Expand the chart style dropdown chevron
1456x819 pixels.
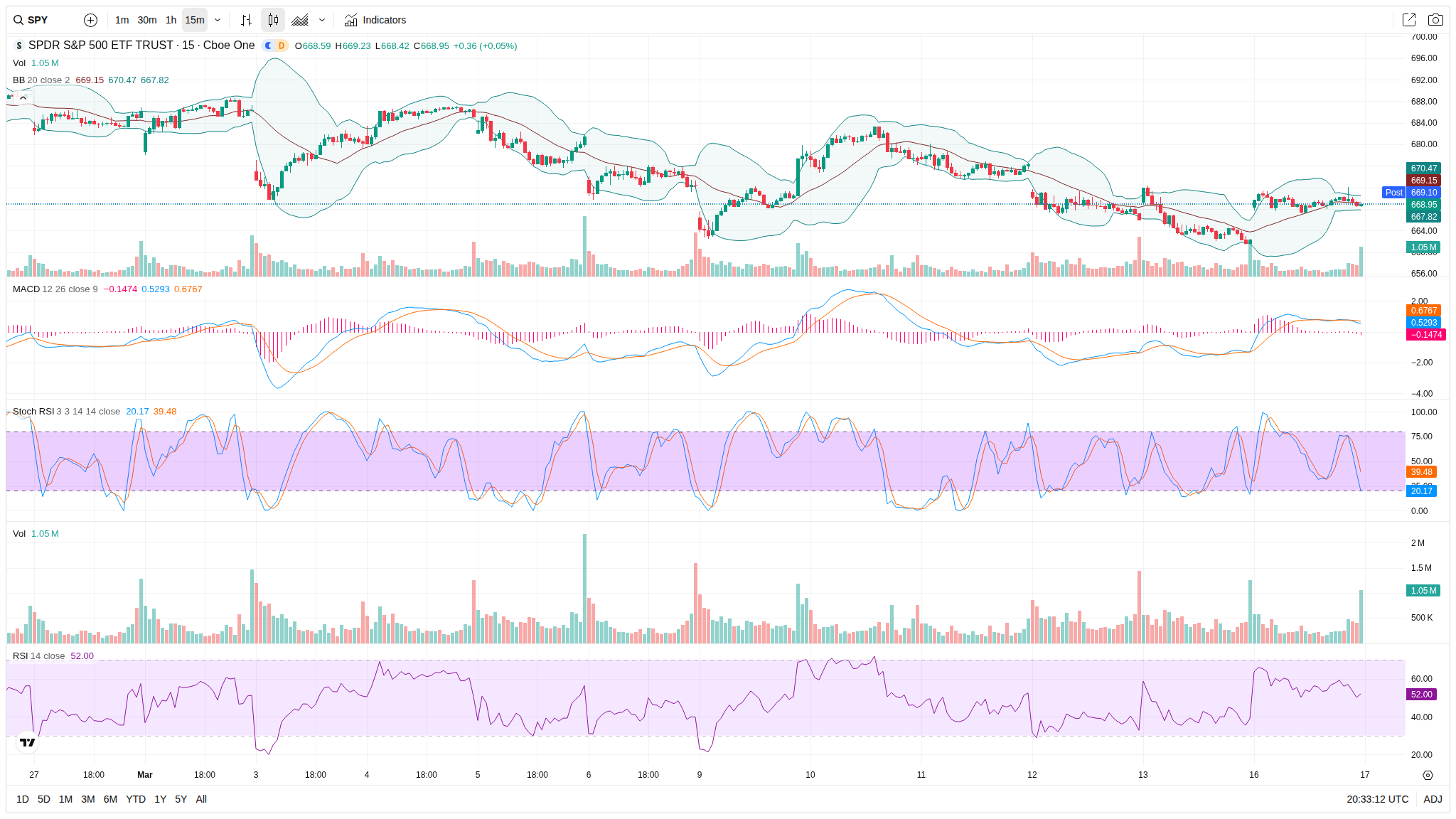point(322,20)
